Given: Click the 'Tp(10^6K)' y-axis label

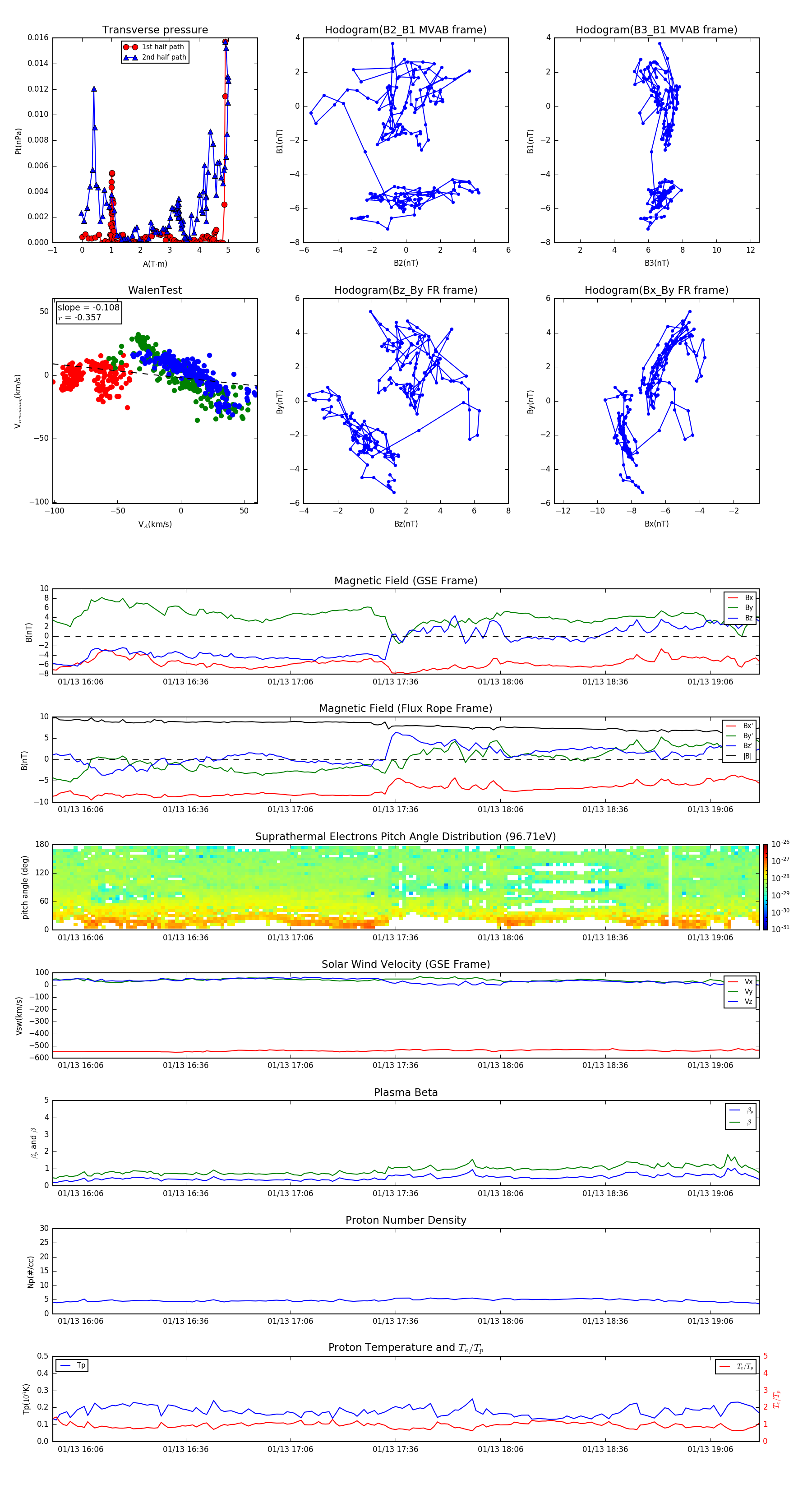Looking at the screenshot, I should point(26,1399).
